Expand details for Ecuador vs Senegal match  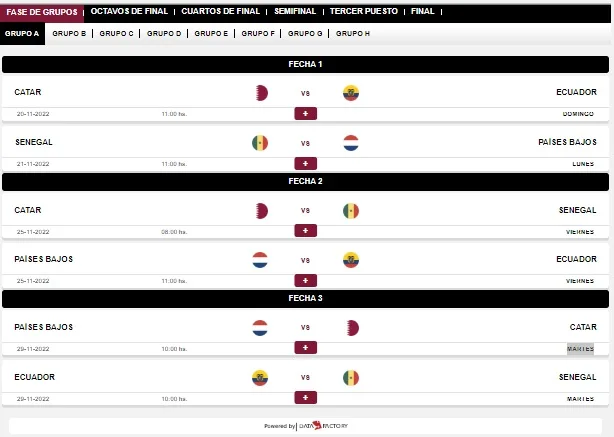coord(305,398)
